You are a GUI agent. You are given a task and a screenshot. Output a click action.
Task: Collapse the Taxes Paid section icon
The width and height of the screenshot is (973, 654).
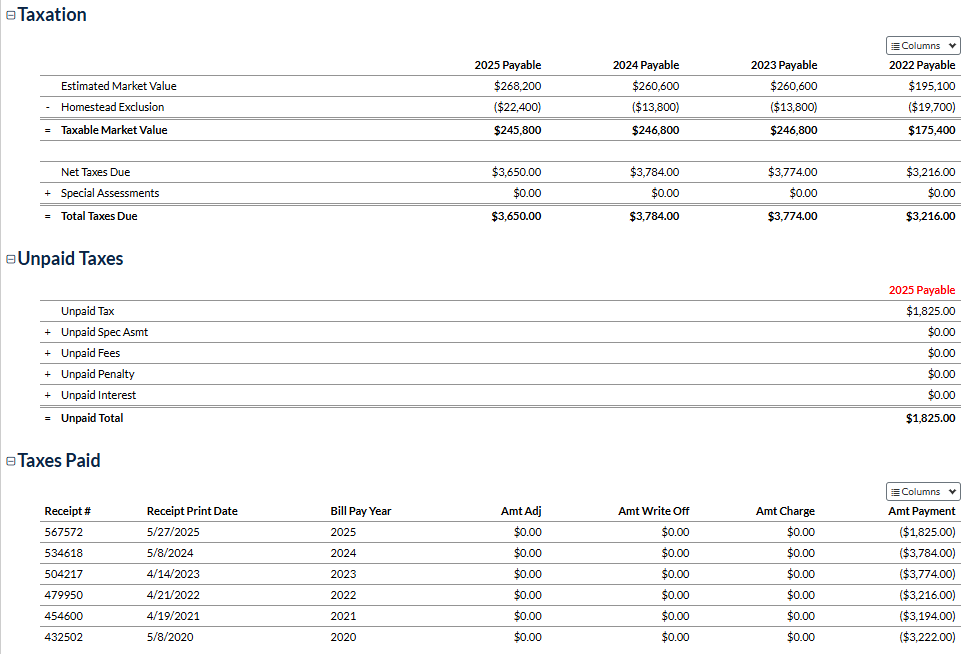click(x=11, y=462)
